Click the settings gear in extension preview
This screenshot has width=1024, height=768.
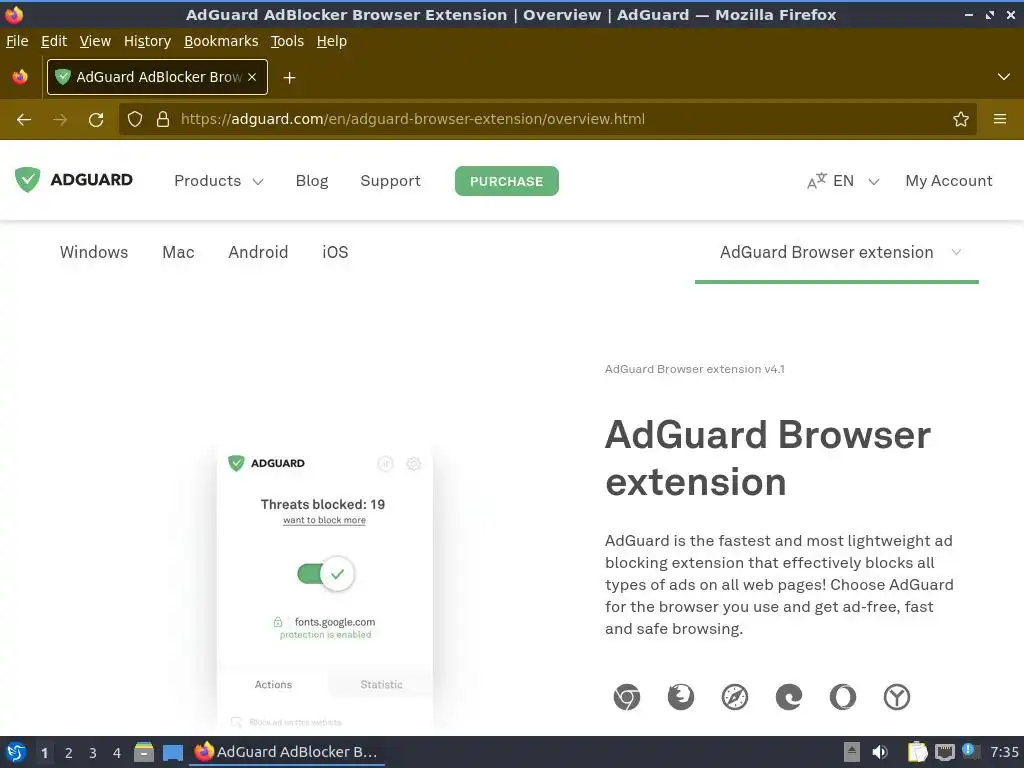click(x=413, y=464)
